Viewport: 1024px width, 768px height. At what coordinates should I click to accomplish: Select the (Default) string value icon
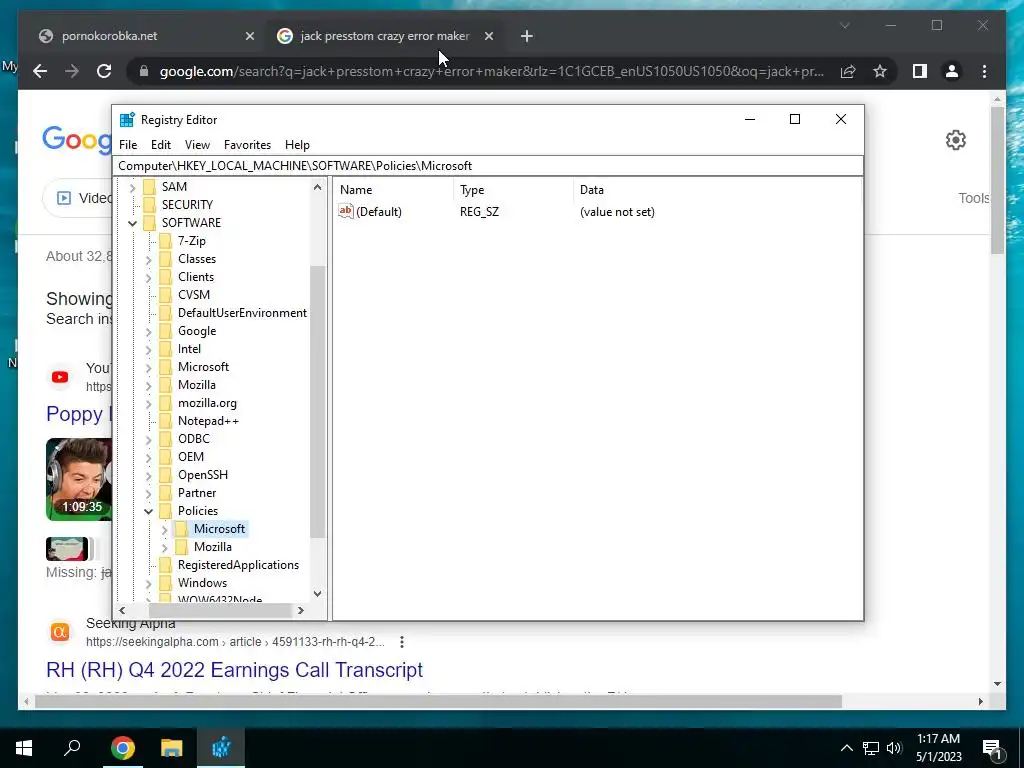[x=345, y=211]
